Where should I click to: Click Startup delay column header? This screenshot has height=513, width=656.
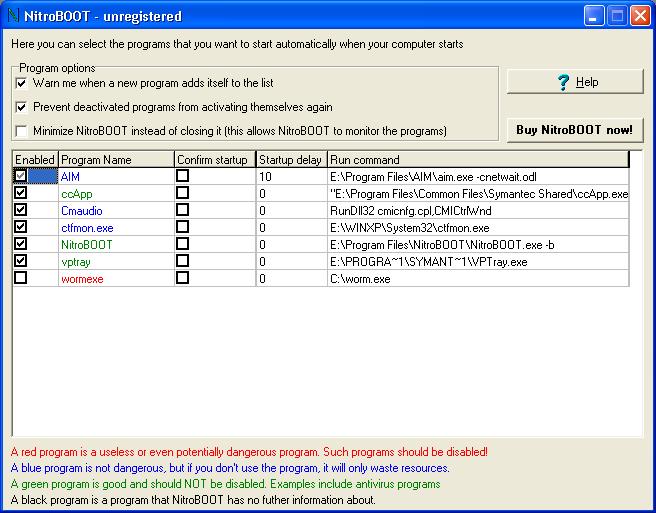292,159
